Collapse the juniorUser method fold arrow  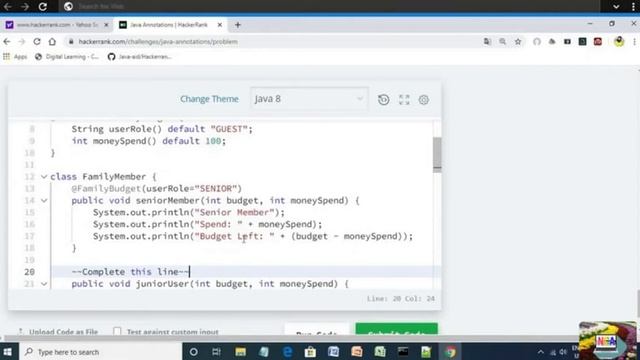click(x=44, y=284)
